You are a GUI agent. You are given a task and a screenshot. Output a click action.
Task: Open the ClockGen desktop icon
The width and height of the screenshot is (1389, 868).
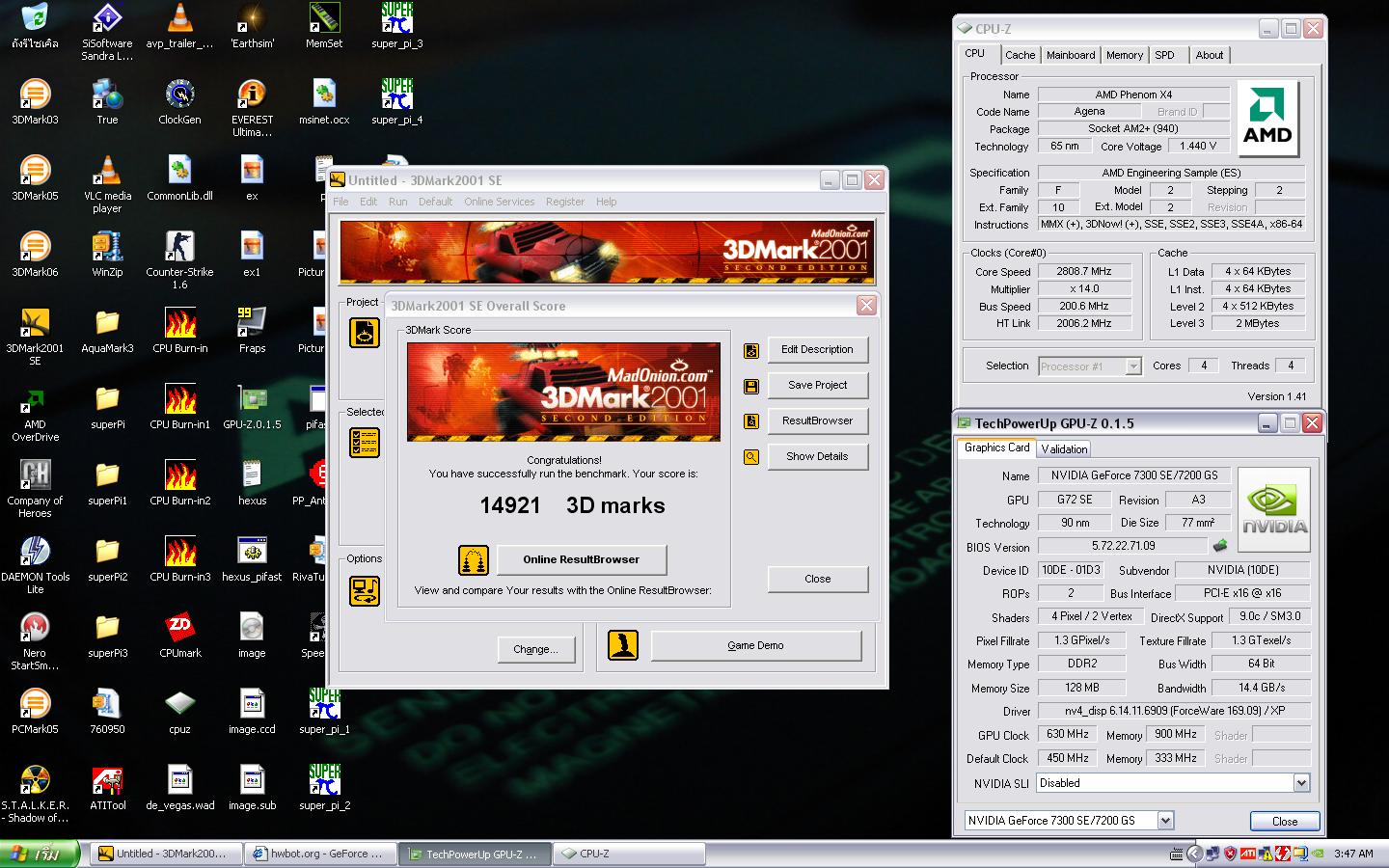(x=179, y=101)
